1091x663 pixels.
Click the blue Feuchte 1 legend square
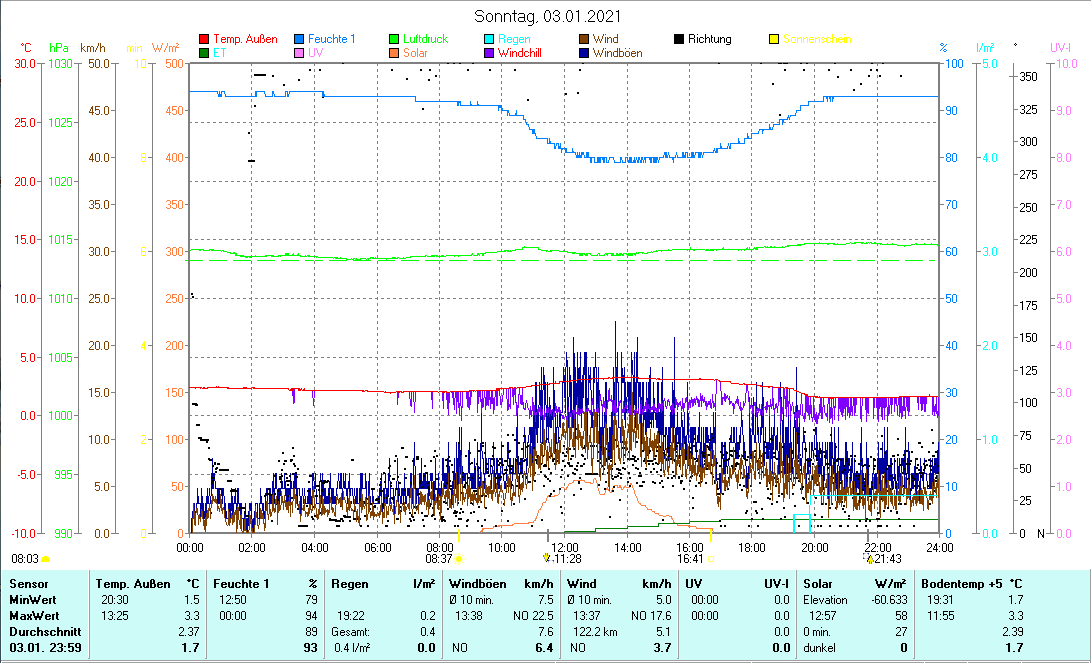[x=299, y=39]
